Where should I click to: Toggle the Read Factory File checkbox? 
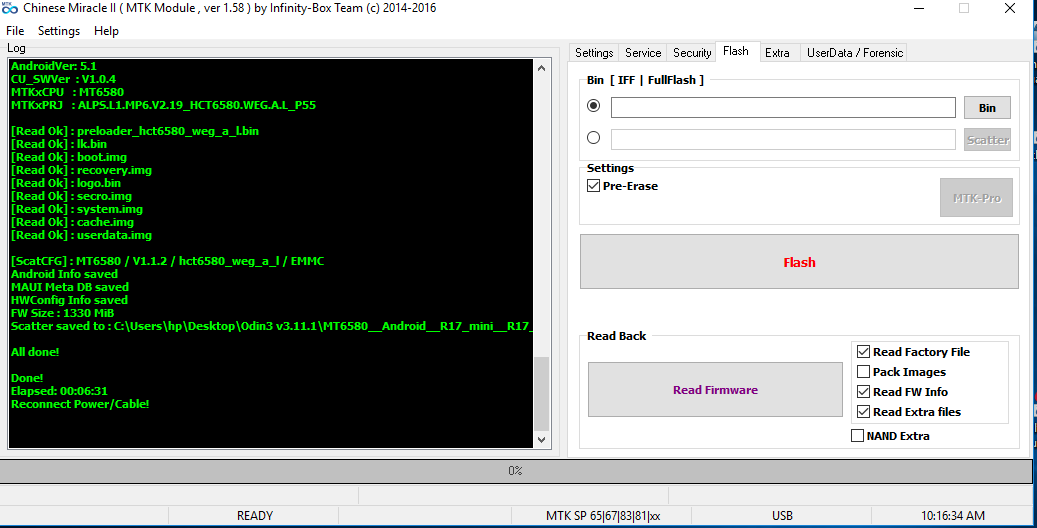863,352
